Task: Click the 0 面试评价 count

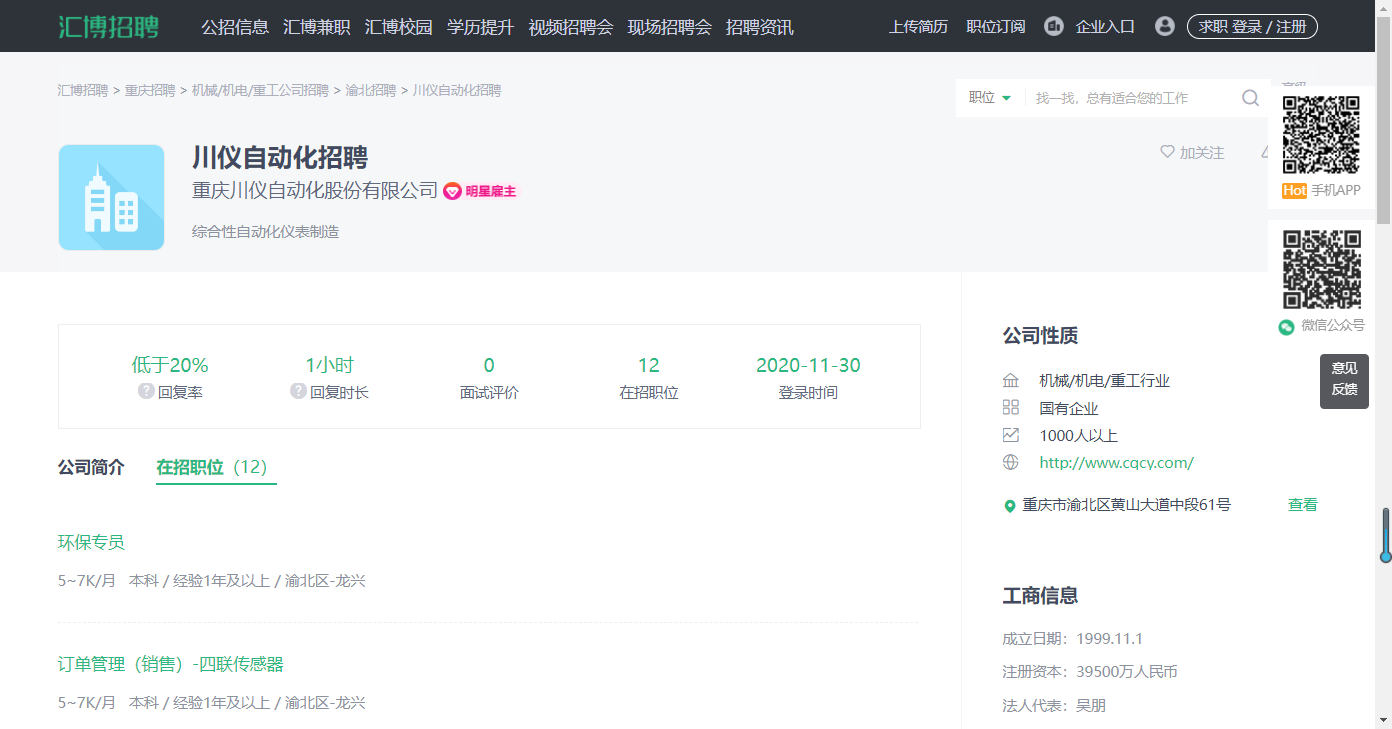Action: pyautogui.click(x=489, y=365)
